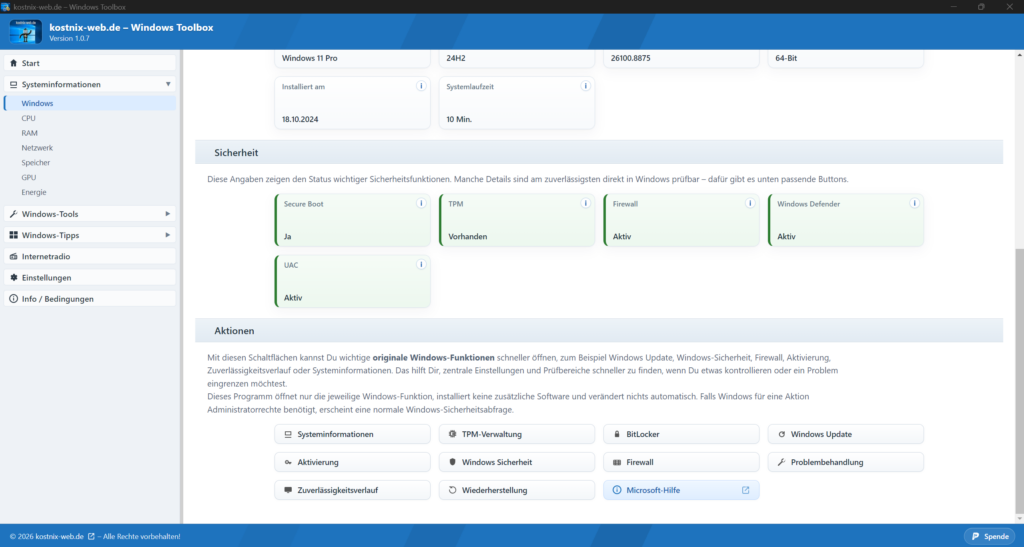Image resolution: width=1024 pixels, height=547 pixels.
Task: Click the gear icon beside Einstellungen
Action: point(13,277)
